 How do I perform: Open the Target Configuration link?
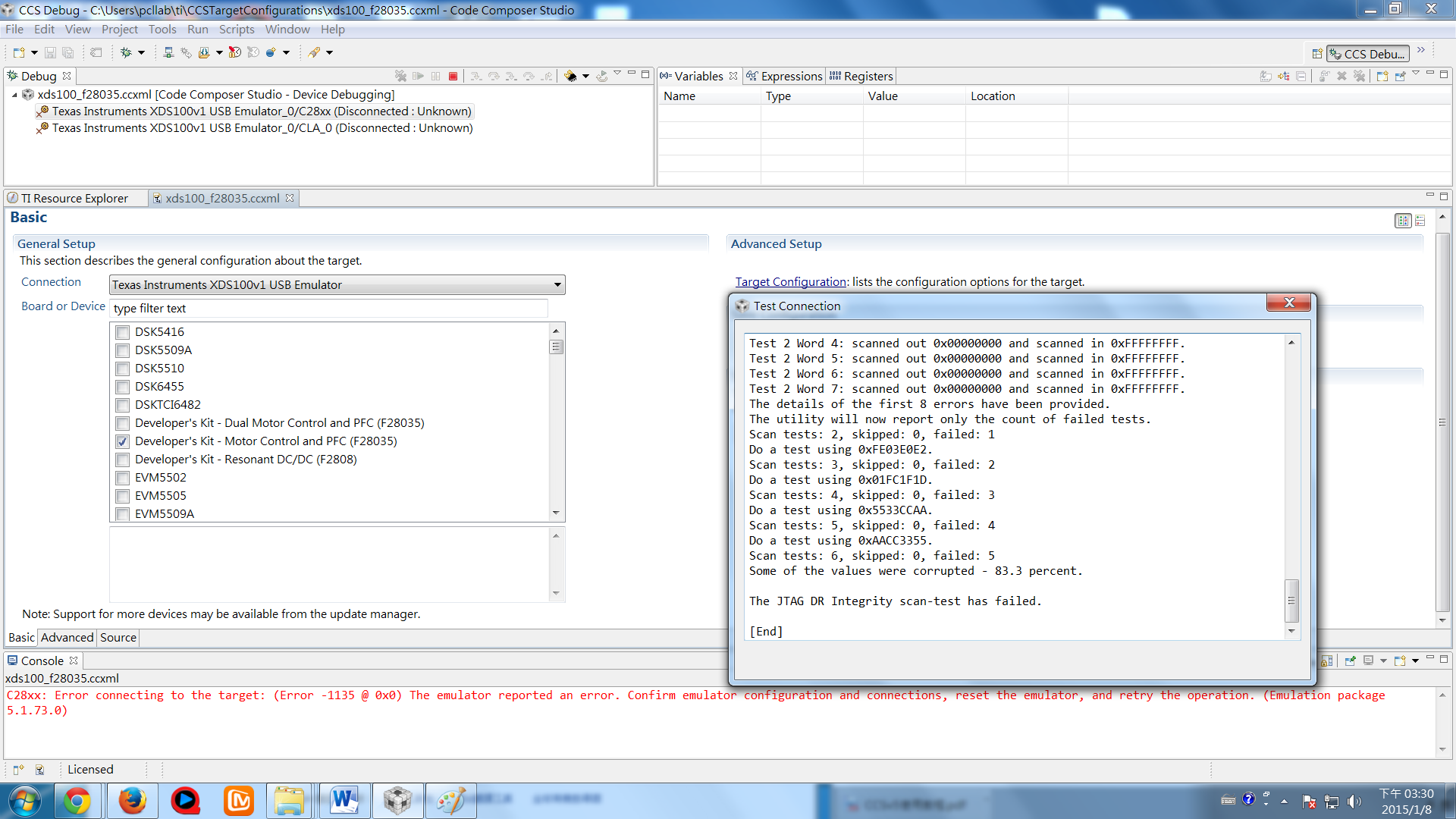pyautogui.click(x=791, y=282)
